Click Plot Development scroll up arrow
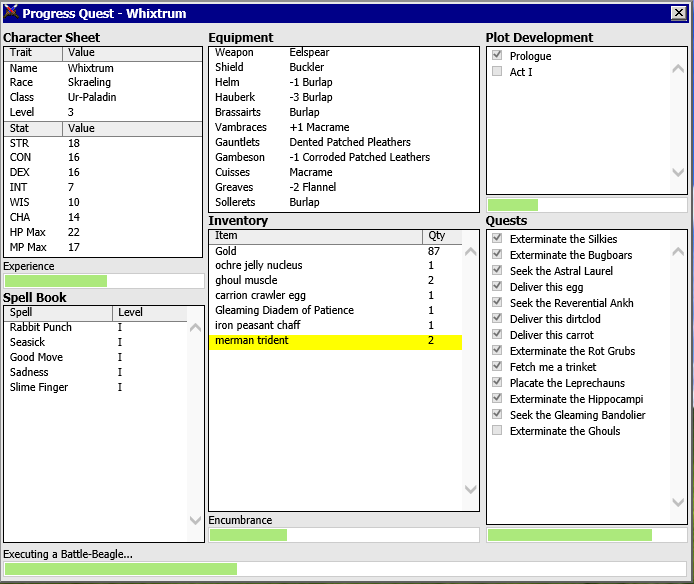 pos(678,69)
